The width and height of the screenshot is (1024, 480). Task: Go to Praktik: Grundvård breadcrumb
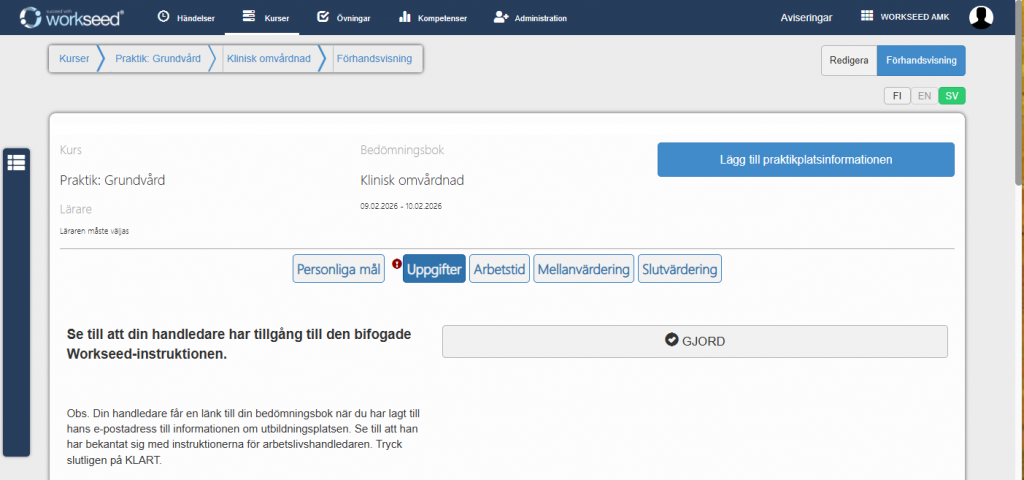158,59
